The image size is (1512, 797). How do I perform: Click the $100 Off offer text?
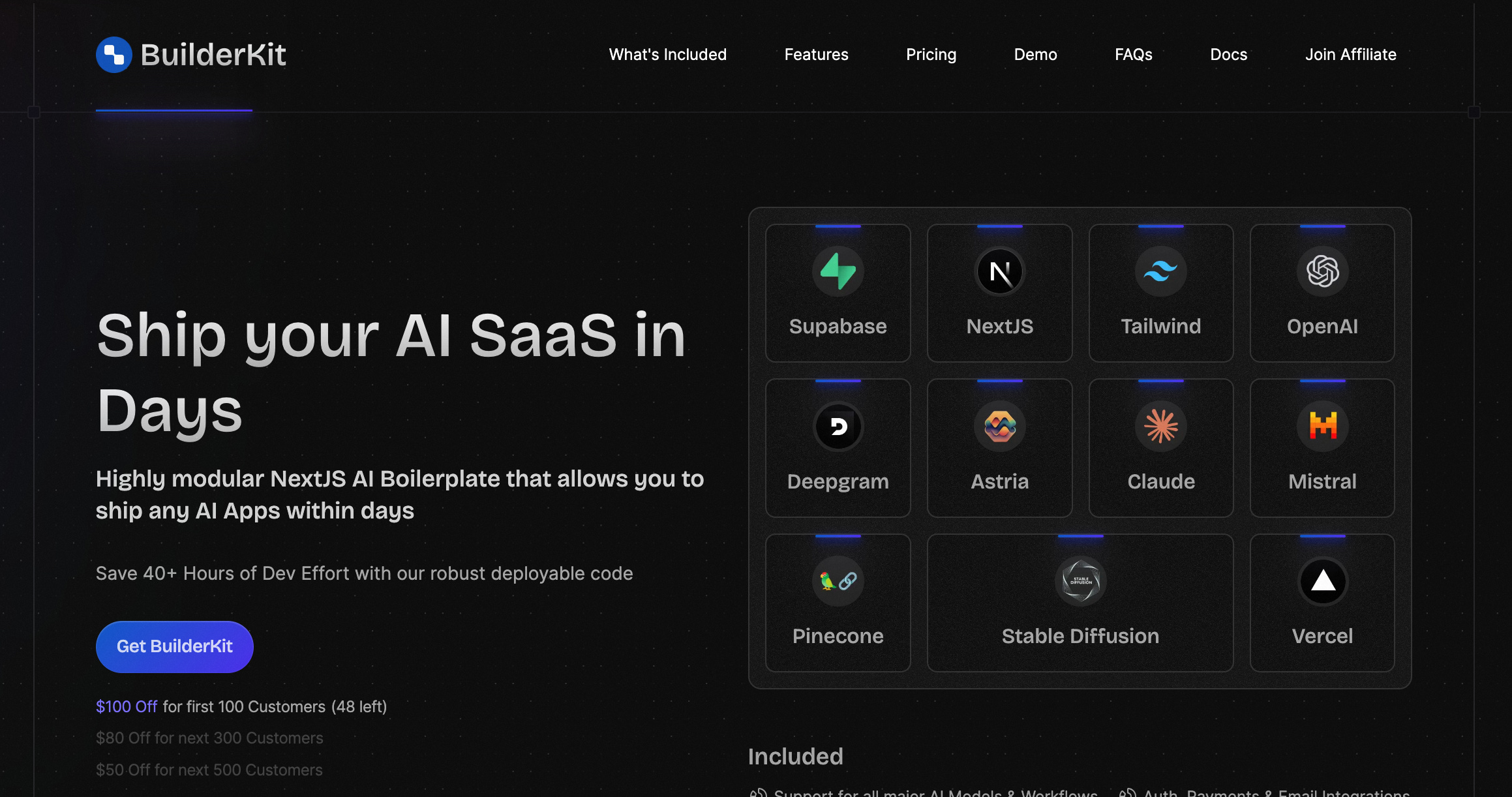pos(127,706)
